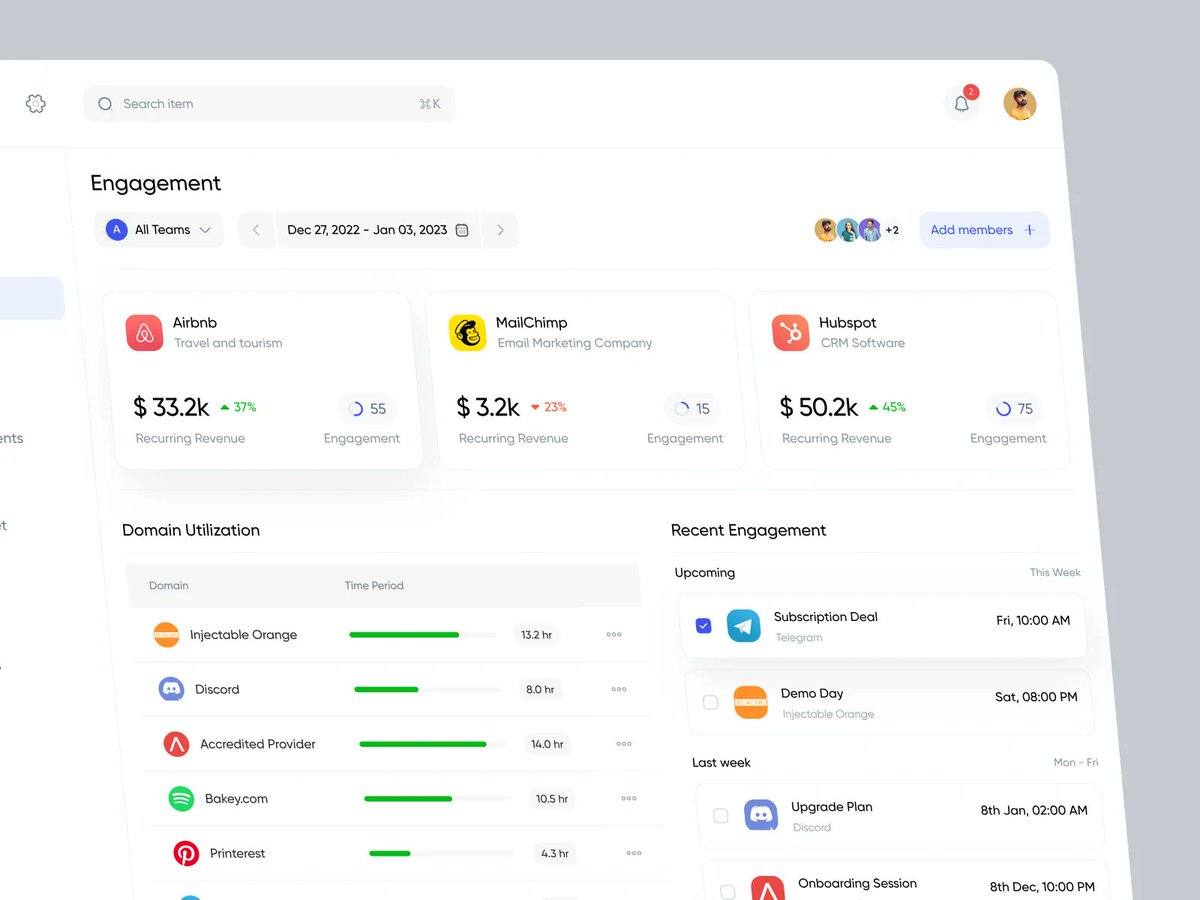Open the user profile avatar
The width and height of the screenshot is (1200, 900).
(1020, 104)
